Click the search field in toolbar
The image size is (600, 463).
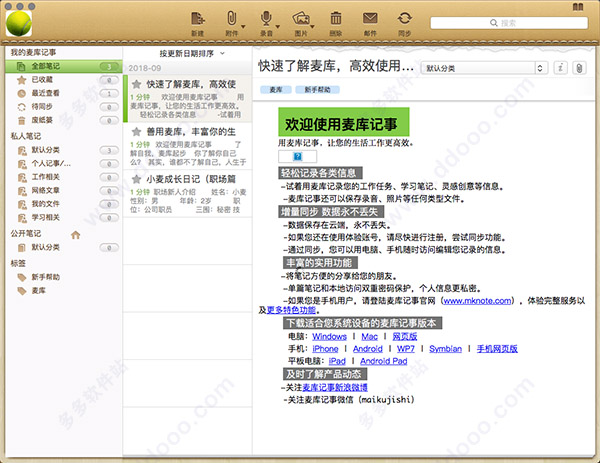pyautogui.click(x=509, y=23)
